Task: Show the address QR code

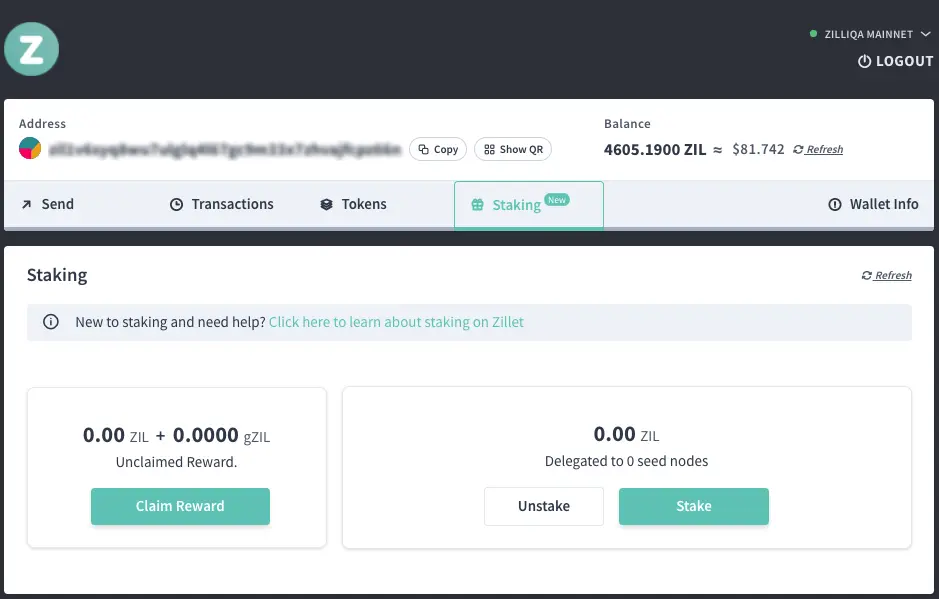Action: point(513,149)
